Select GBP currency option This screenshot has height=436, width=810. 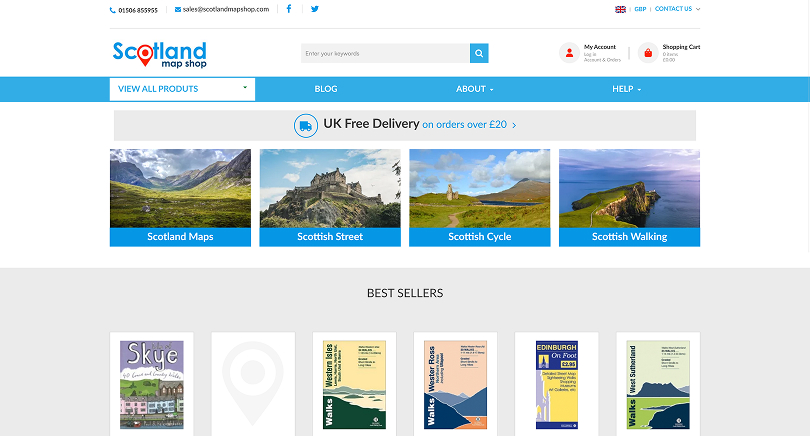click(640, 9)
